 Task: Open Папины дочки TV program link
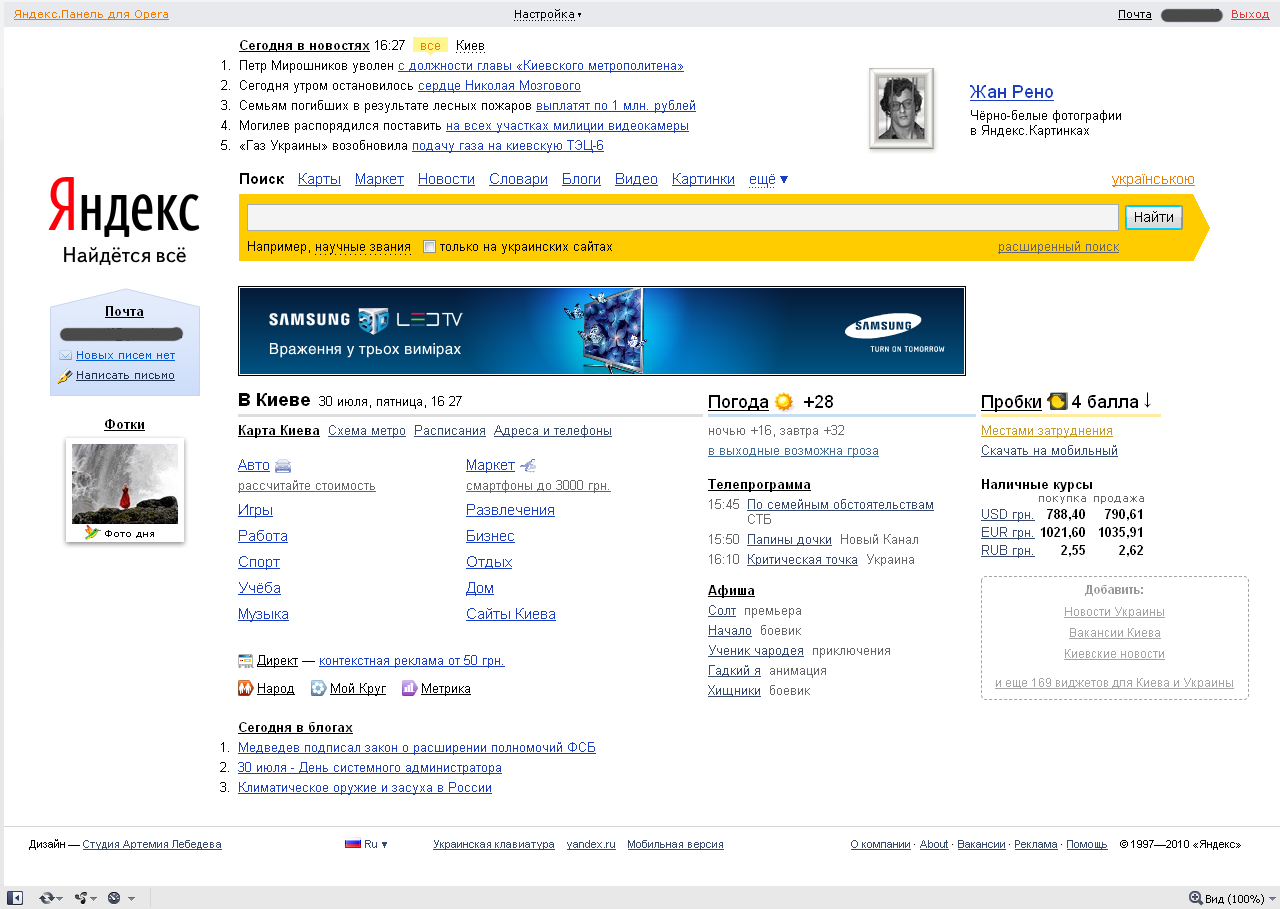coord(789,539)
